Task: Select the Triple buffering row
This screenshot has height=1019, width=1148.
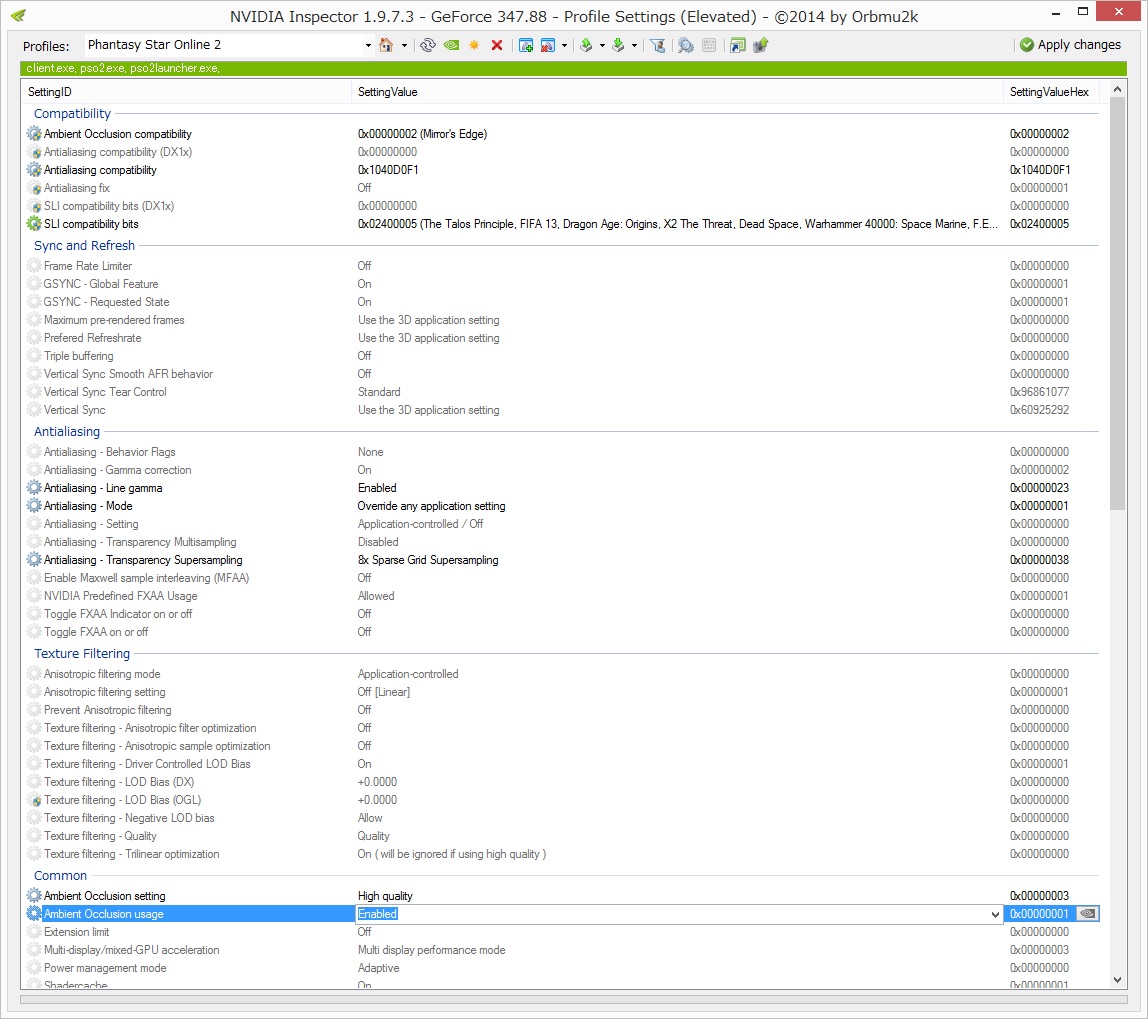Action: tap(562, 356)
